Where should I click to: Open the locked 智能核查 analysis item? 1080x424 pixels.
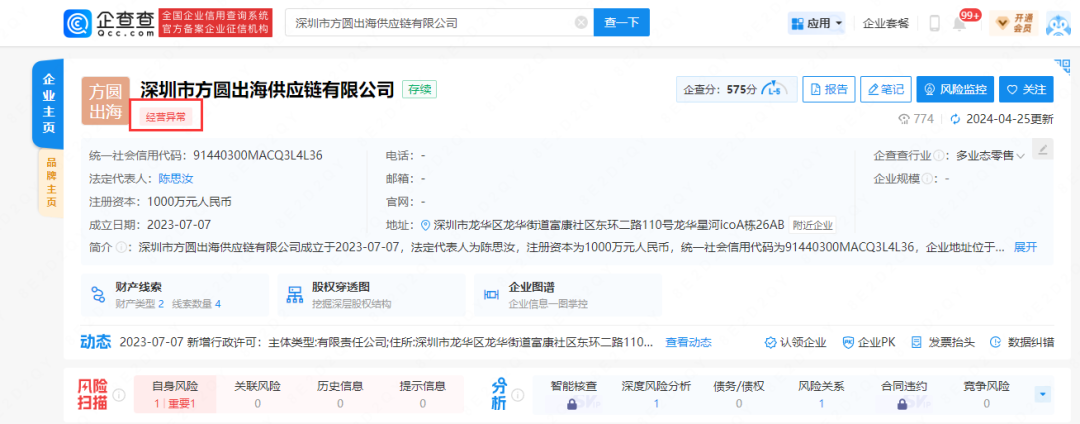pyautogui.click(x=574, y=395)
